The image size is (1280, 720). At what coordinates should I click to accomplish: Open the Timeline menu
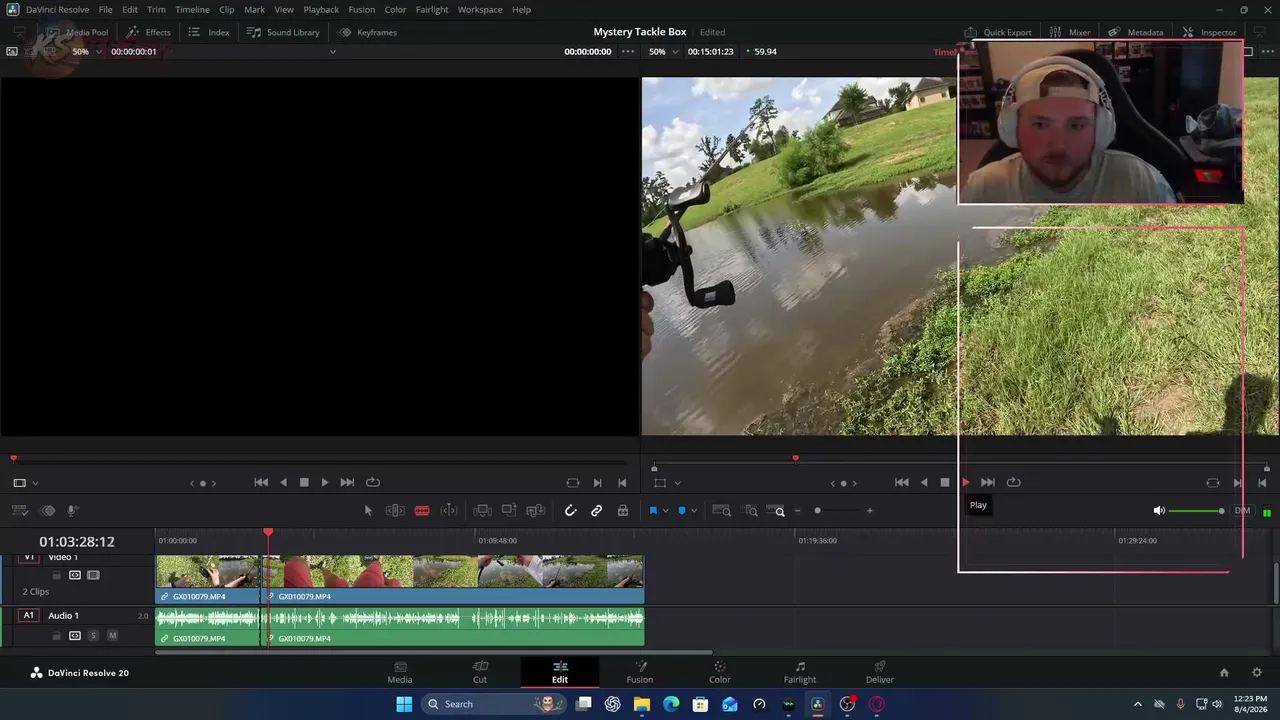[x=193, y=10]
